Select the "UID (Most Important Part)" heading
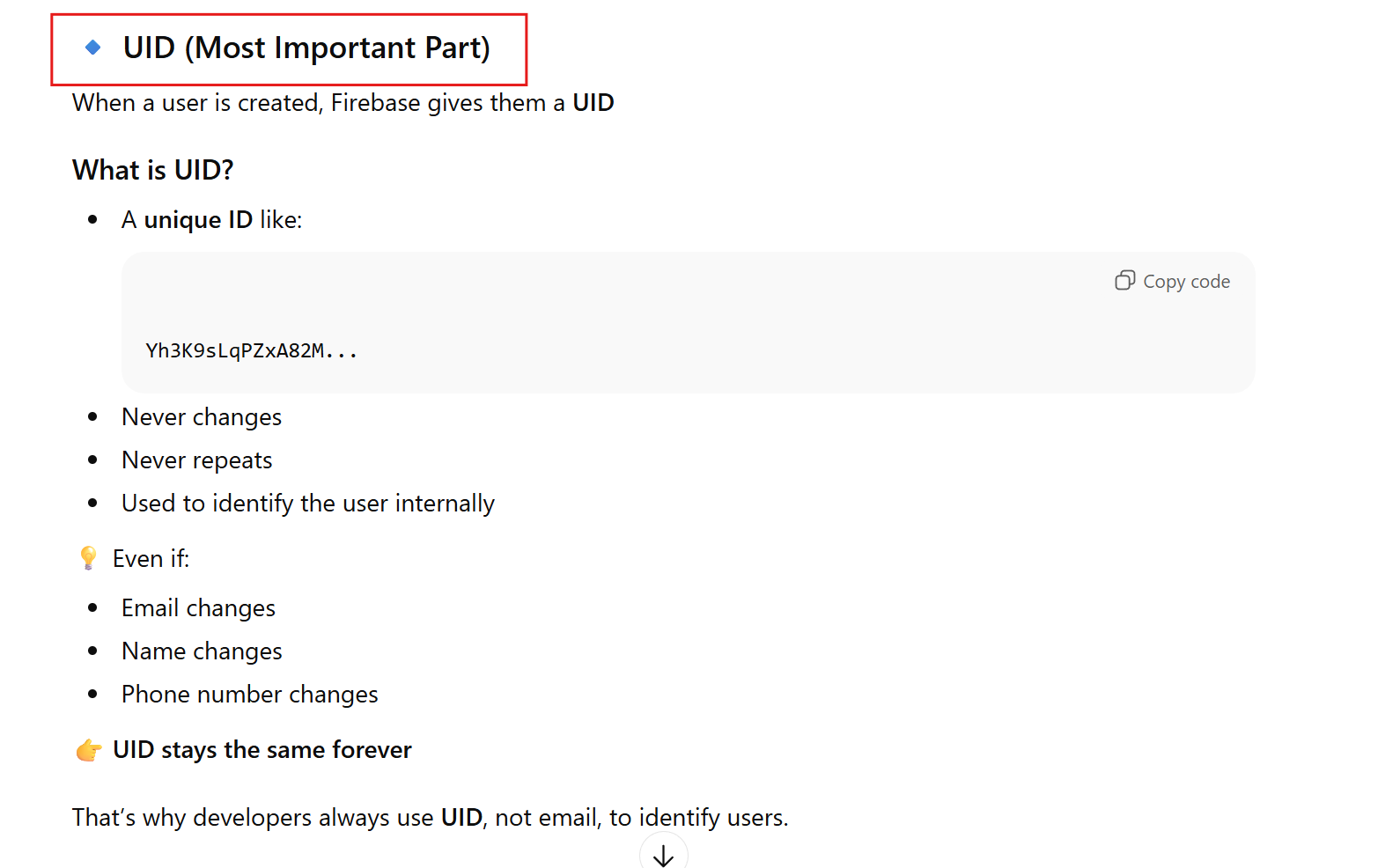This screenshot has width=1378, height=868. click(x=306, y=48)
